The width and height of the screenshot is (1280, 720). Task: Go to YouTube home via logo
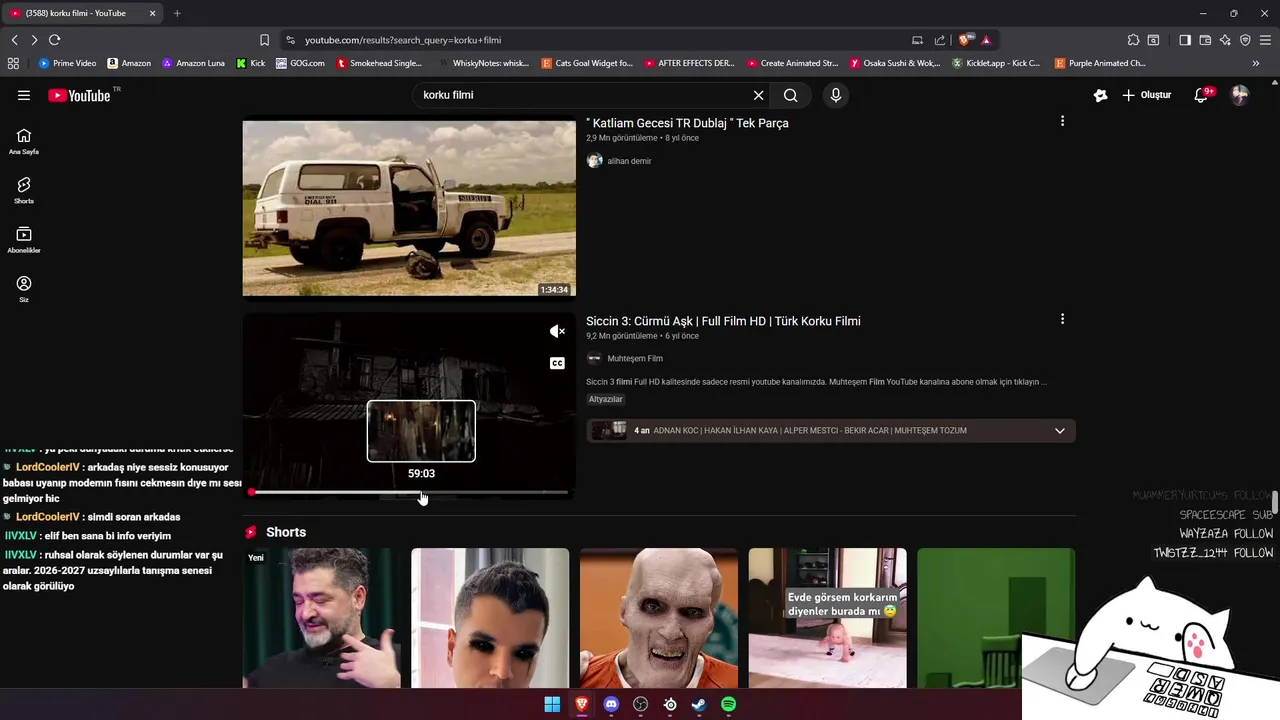pos(79,95)
